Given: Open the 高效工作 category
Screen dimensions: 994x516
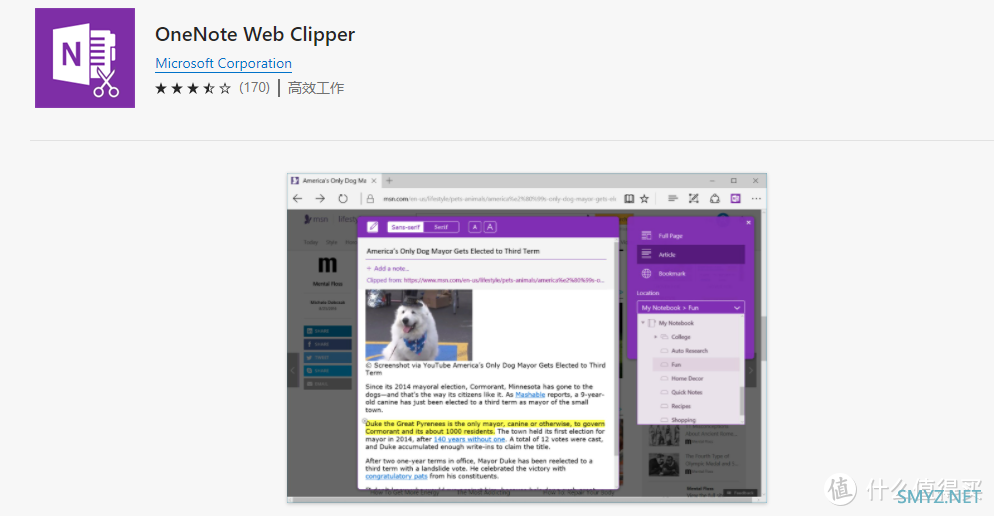Looking at the screenshot, I should pos(316,88).
